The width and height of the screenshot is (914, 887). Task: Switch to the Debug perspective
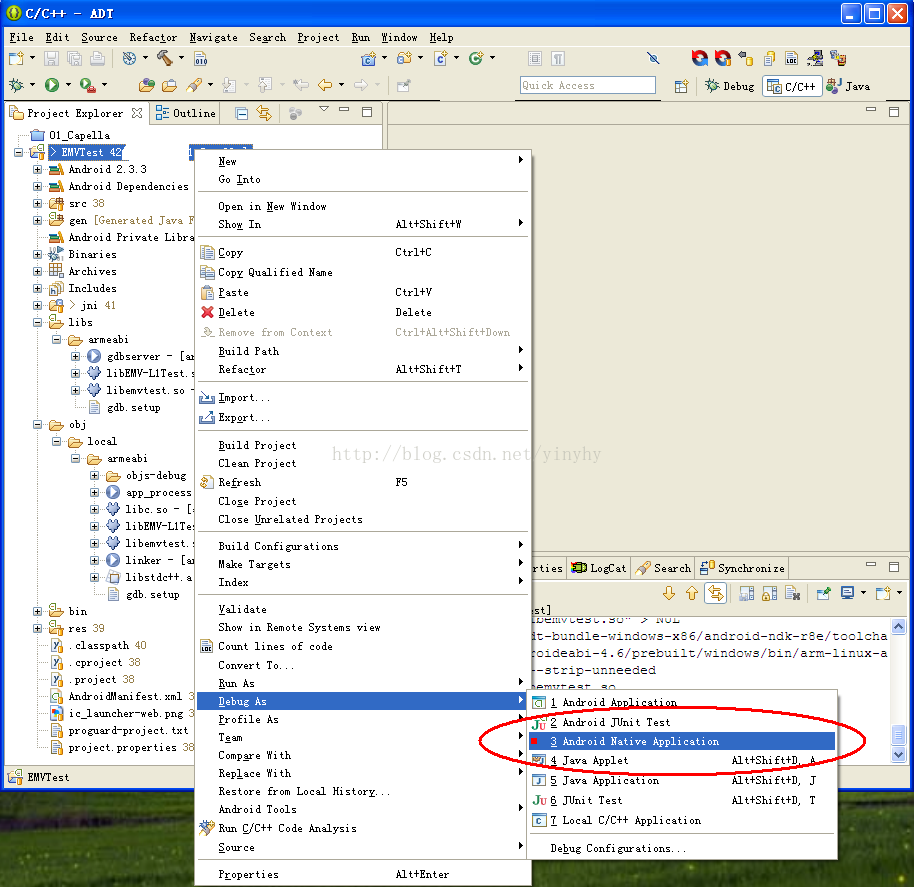[730, 86]
